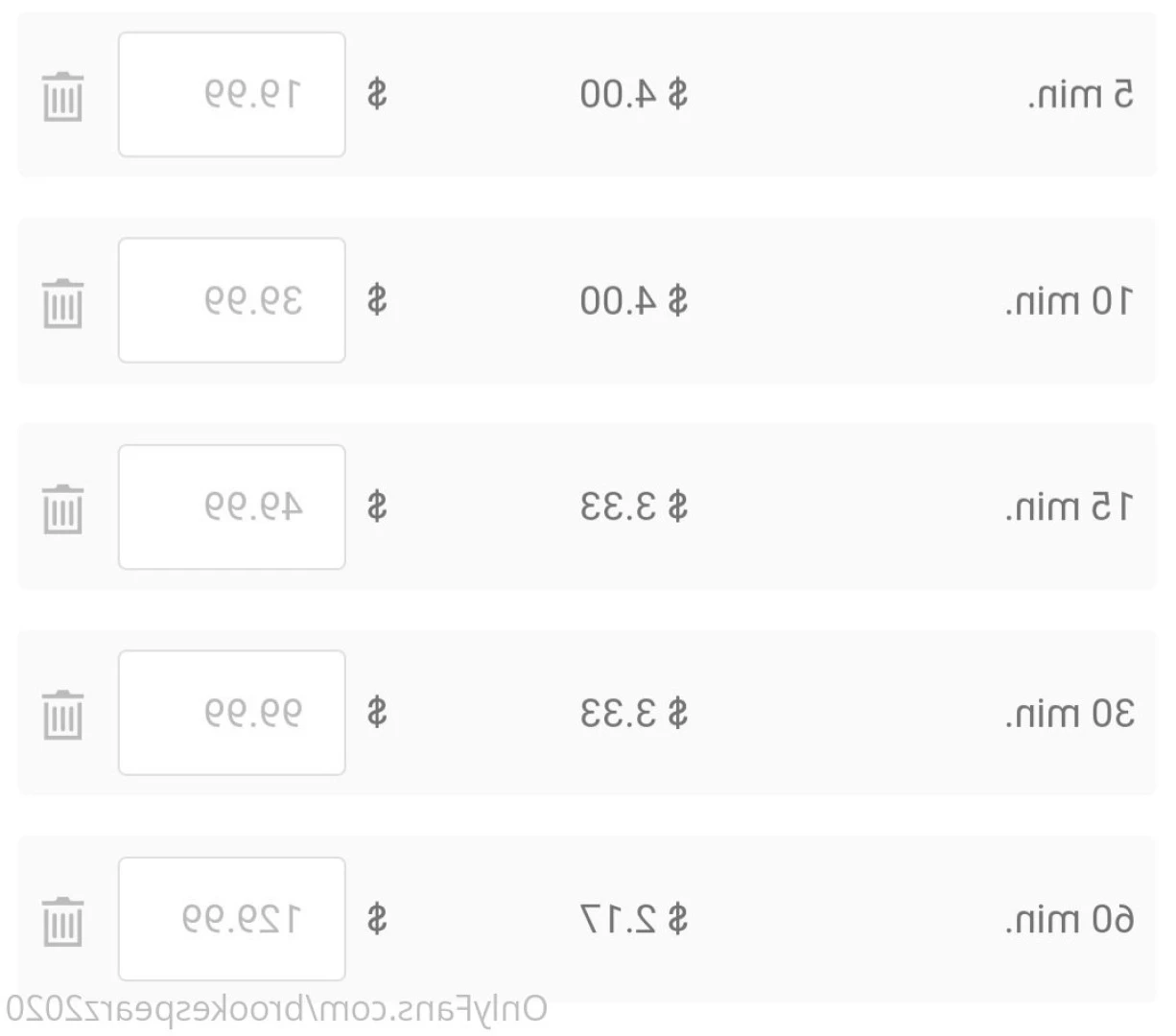This screenshot has height=1036, width=1176.
Task: Click the 49.99 price input box
Action: click(232, 506)
